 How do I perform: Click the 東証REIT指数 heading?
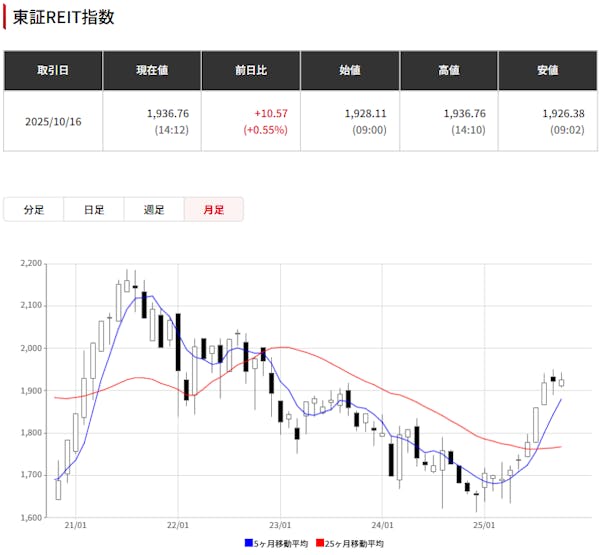(64, 17)
